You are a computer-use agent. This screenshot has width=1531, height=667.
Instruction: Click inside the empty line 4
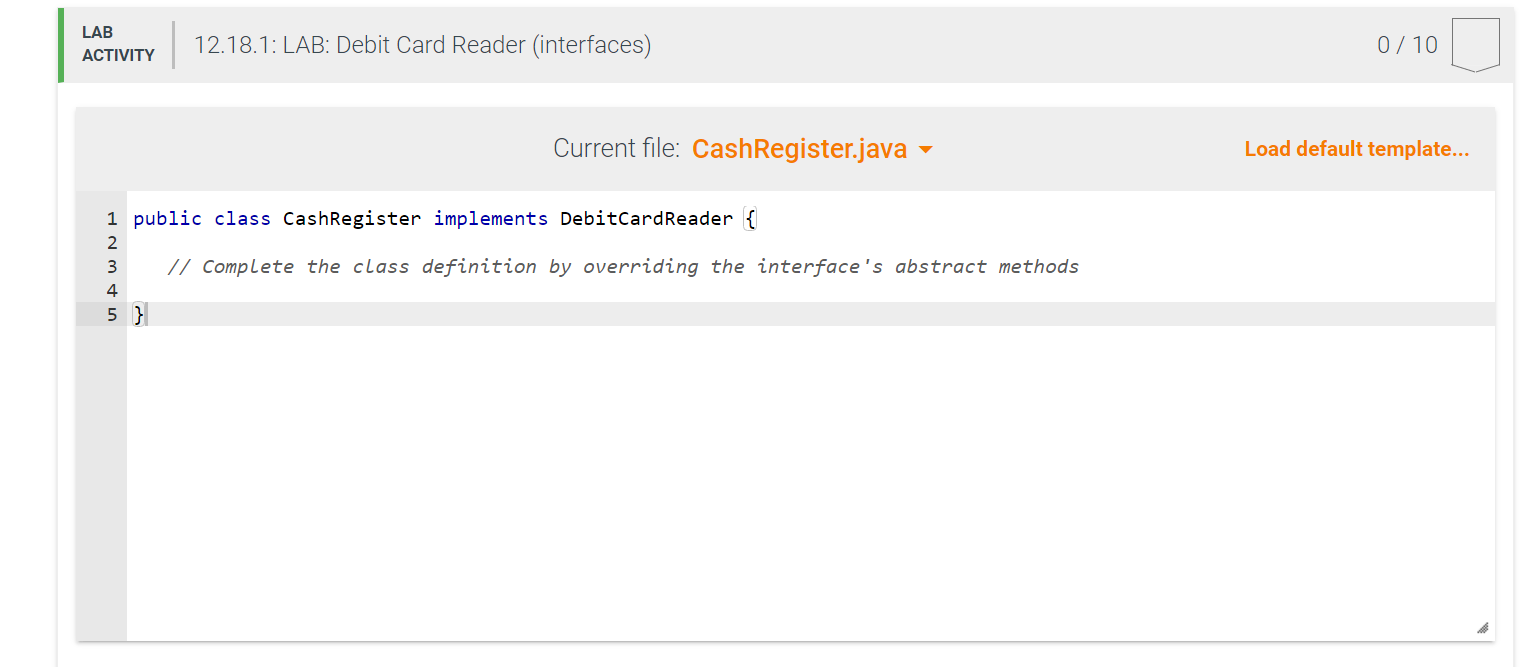pyautogui.click(x=400, y=290)
